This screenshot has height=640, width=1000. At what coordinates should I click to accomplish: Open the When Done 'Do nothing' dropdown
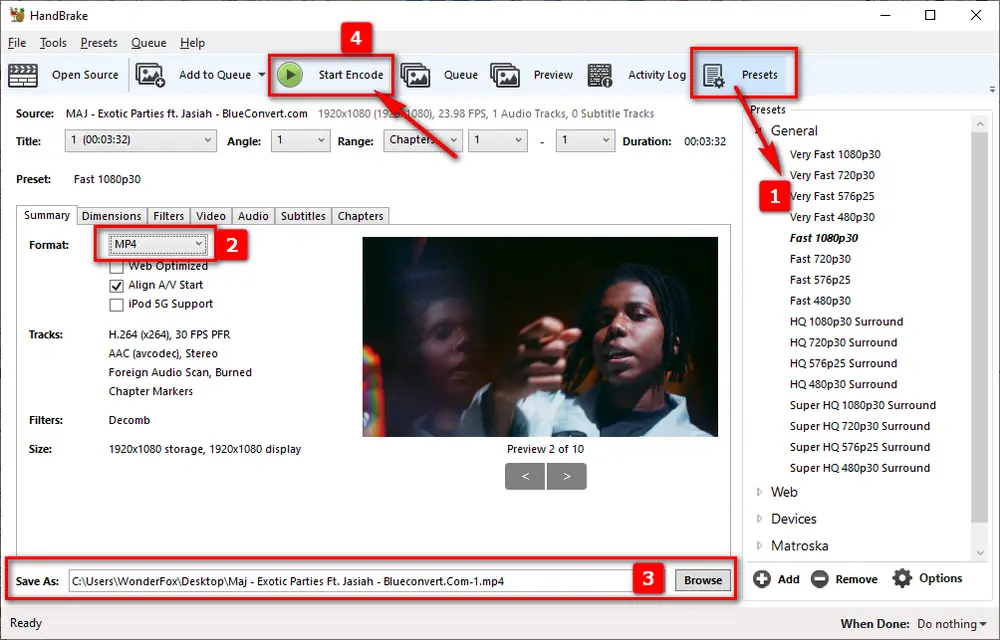click(x=951, y=623)
